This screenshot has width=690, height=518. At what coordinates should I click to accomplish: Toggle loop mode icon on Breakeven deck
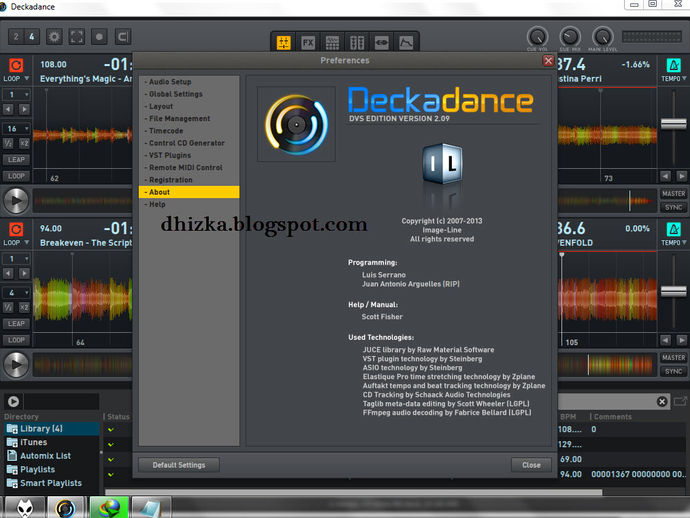(16, 229)
